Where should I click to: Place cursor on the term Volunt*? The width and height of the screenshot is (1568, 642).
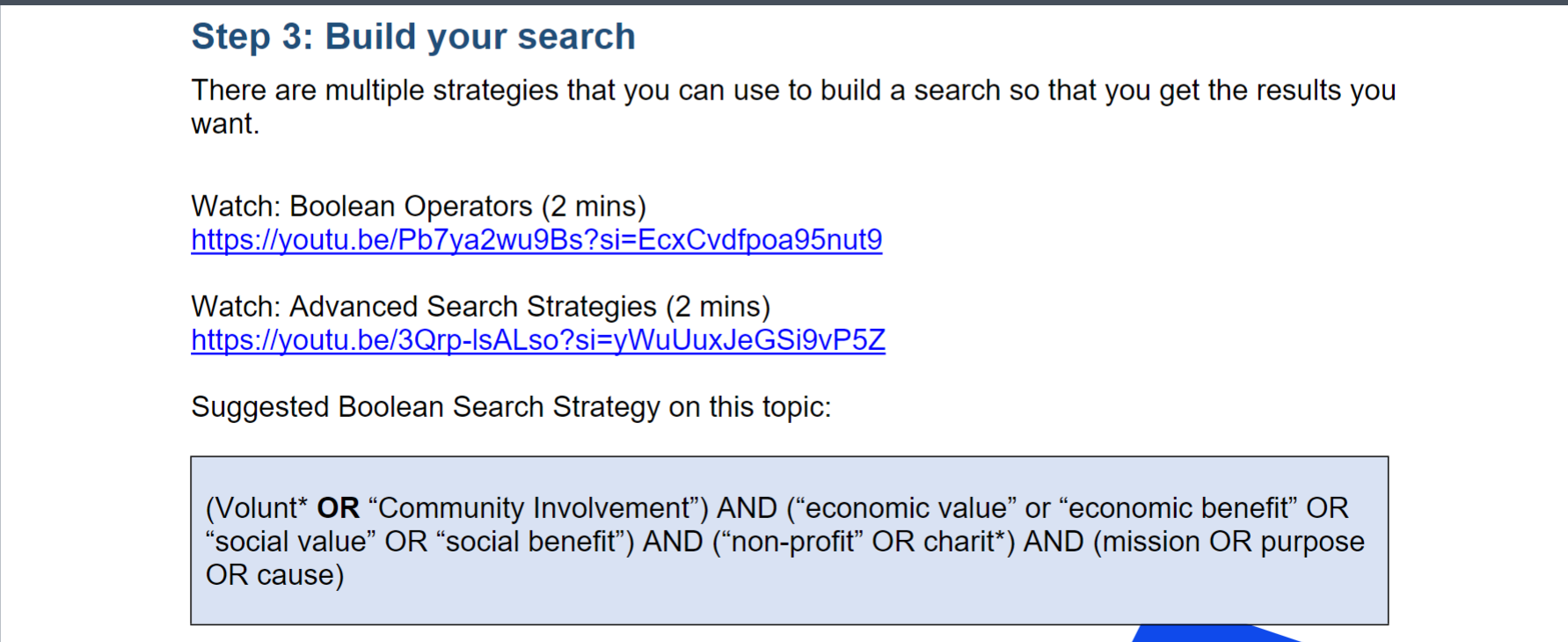coord(257,508)
